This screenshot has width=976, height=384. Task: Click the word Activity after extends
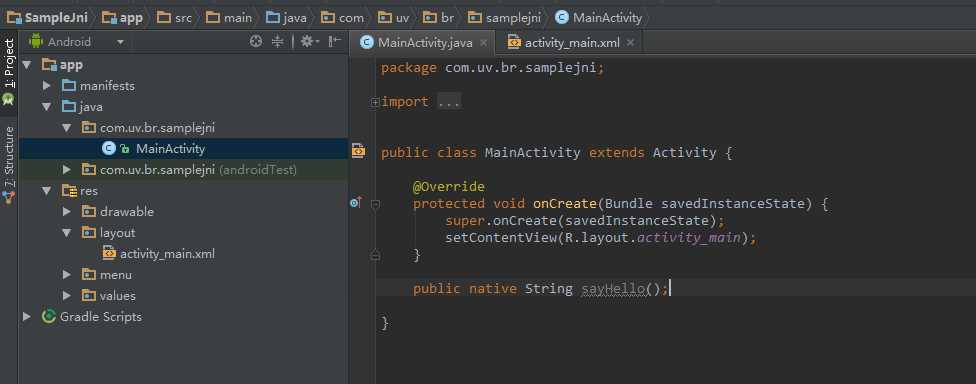click(684, 152)
